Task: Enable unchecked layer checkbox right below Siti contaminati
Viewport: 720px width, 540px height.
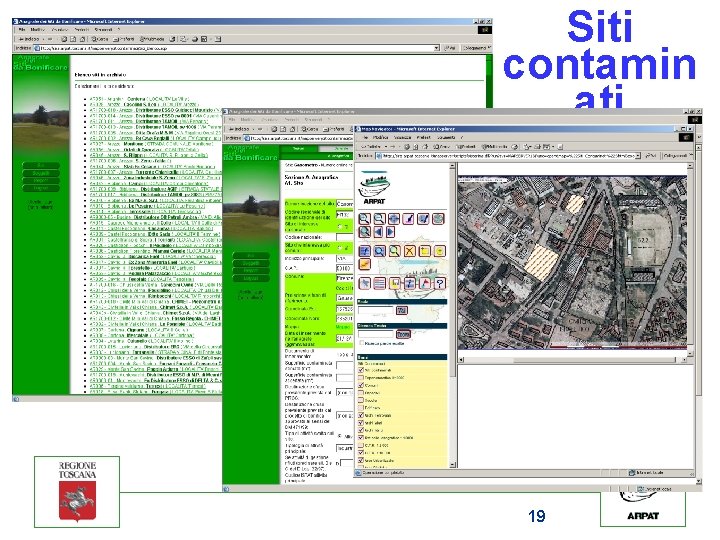Action: [x=361, y=377]
